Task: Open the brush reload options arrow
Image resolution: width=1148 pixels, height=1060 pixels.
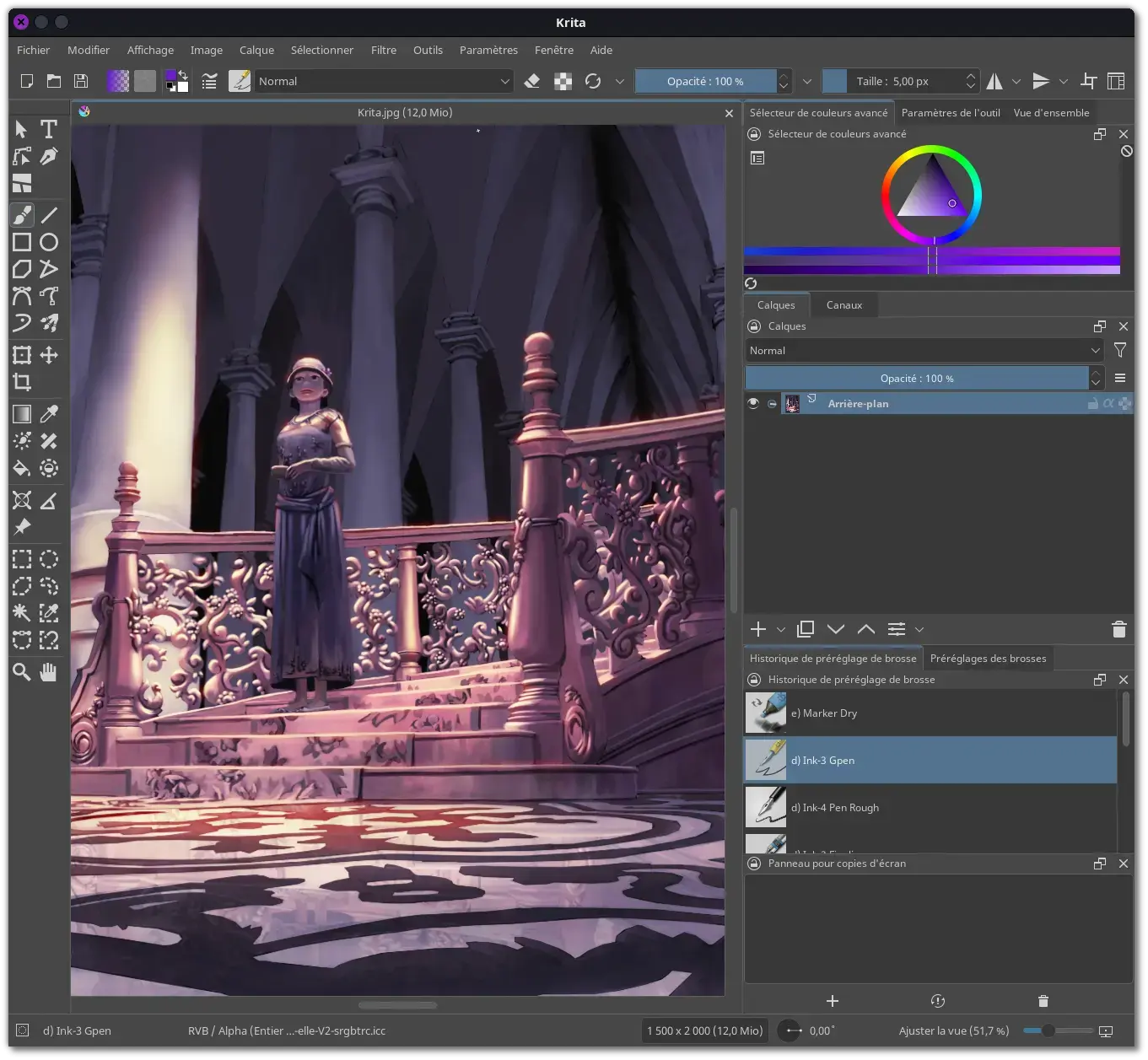Action: pos(620,82)
